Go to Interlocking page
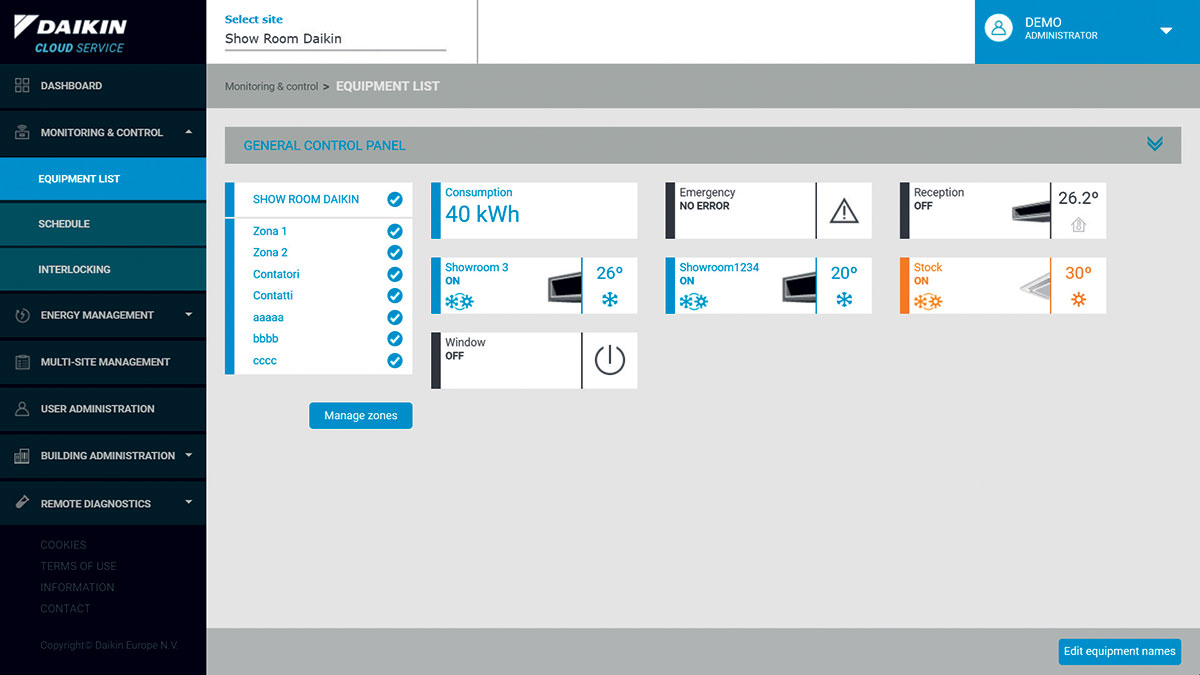Viewport: 1200px width, 675px height. tap(74, 269)
